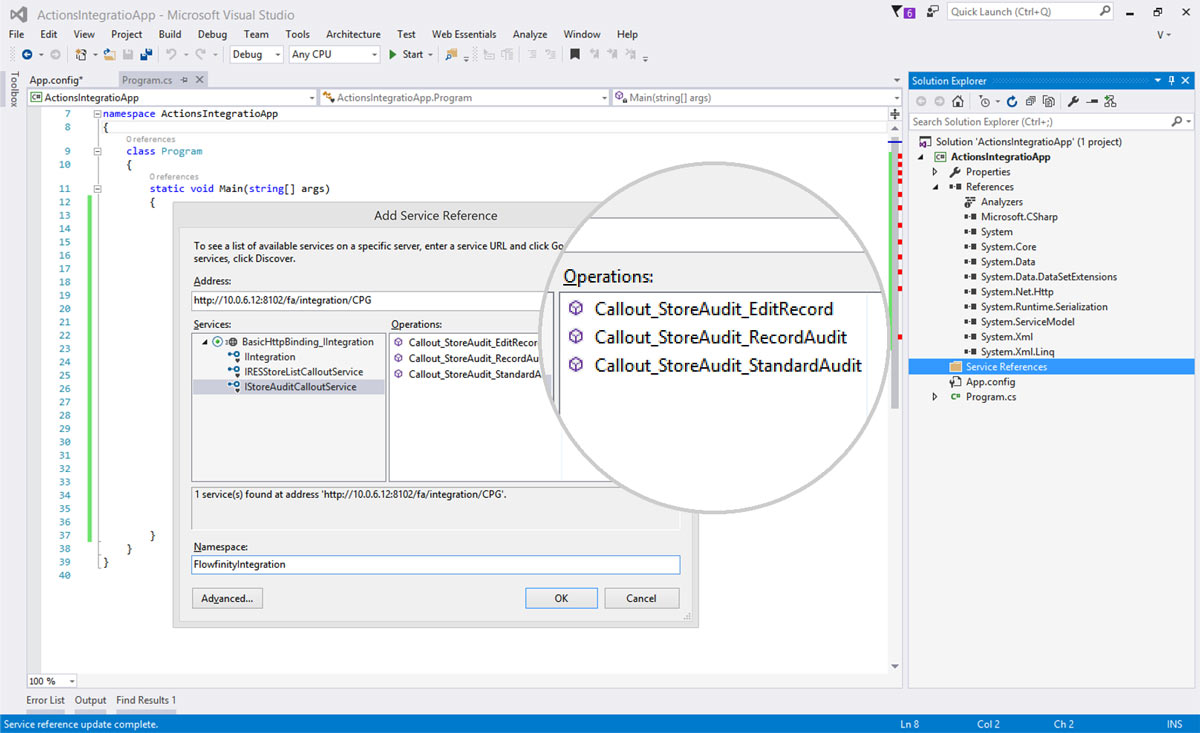Image resolution: width=1200 pixels, height=733 pixels.
Task: Click the Namespace input field
Action: 435,565
